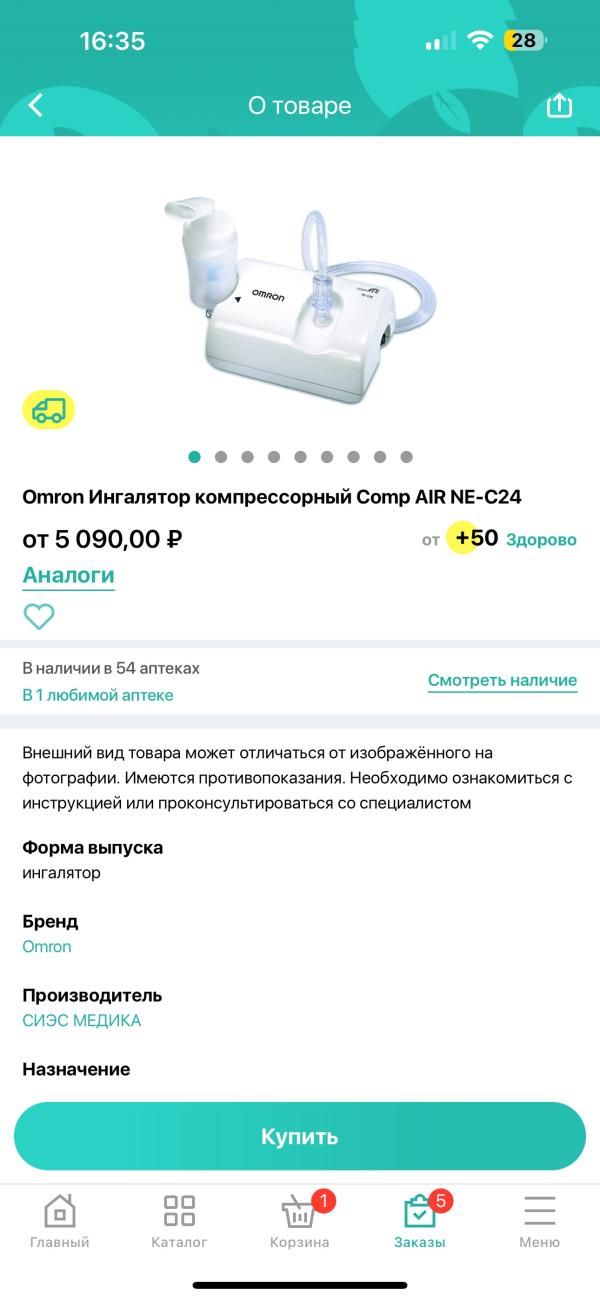Open the Аналоги link
The width and height of the screenshot is (600, 1300).
point(68,575)
